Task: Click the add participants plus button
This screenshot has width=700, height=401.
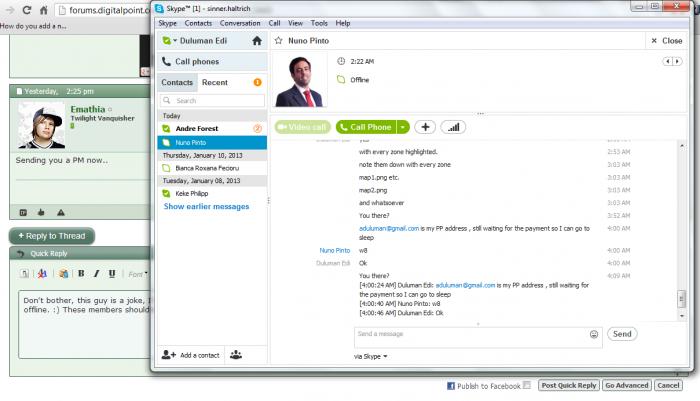Action: pos(425,127)
